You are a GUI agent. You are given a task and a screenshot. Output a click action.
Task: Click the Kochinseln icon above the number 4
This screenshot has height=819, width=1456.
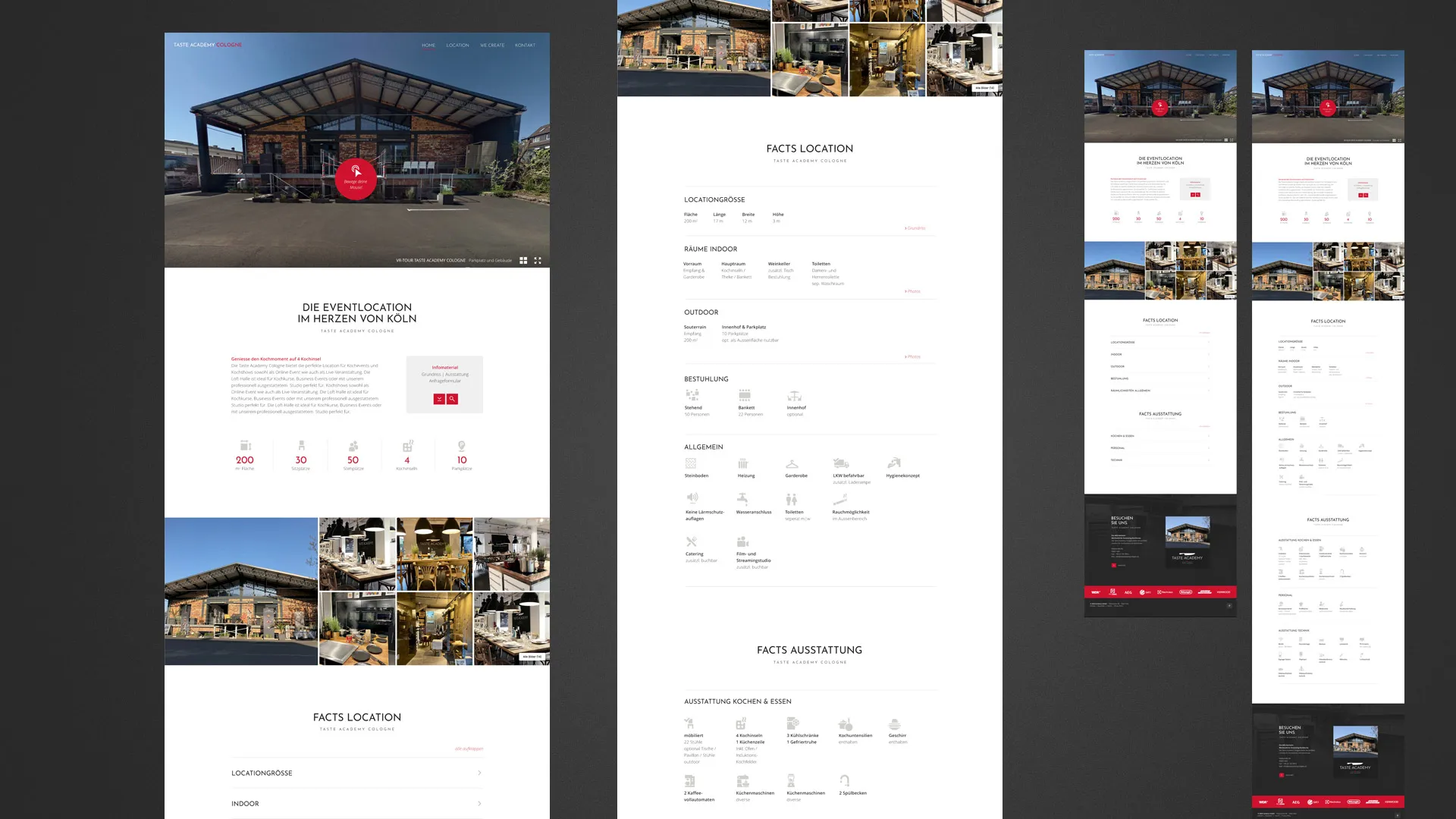(x=407, y=446)
